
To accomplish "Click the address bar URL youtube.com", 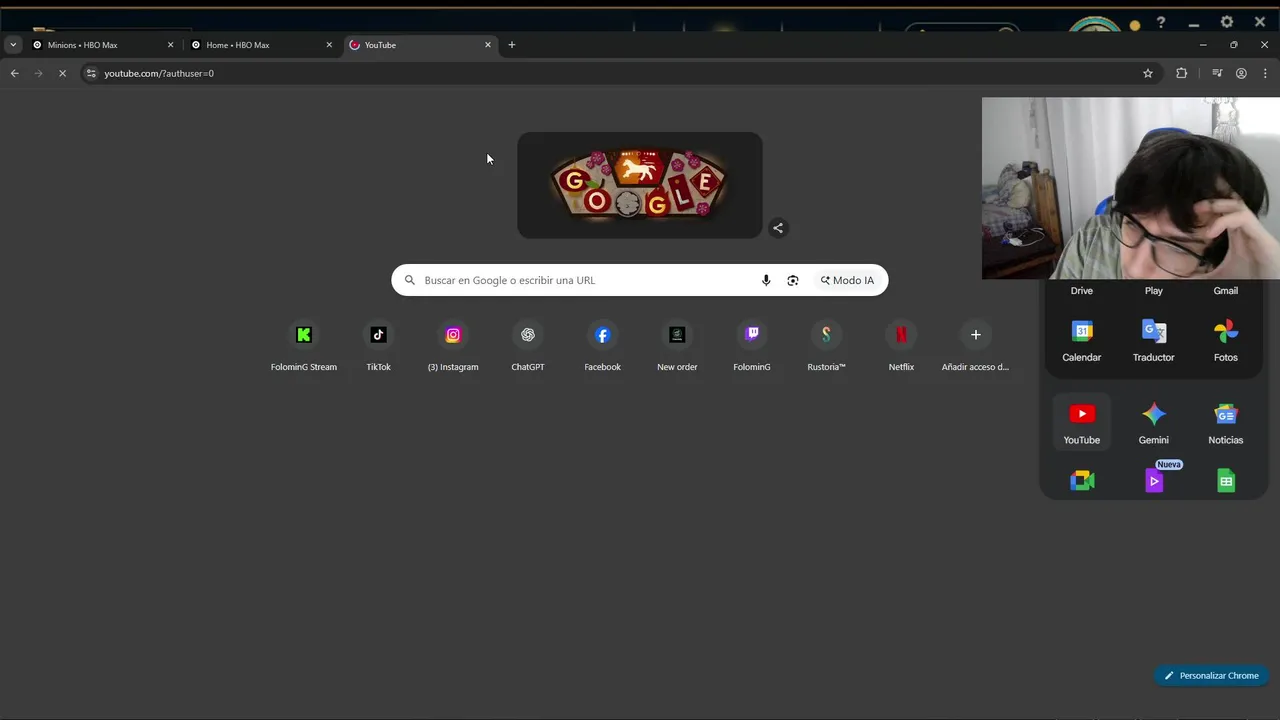I will [x=159, y=73].
